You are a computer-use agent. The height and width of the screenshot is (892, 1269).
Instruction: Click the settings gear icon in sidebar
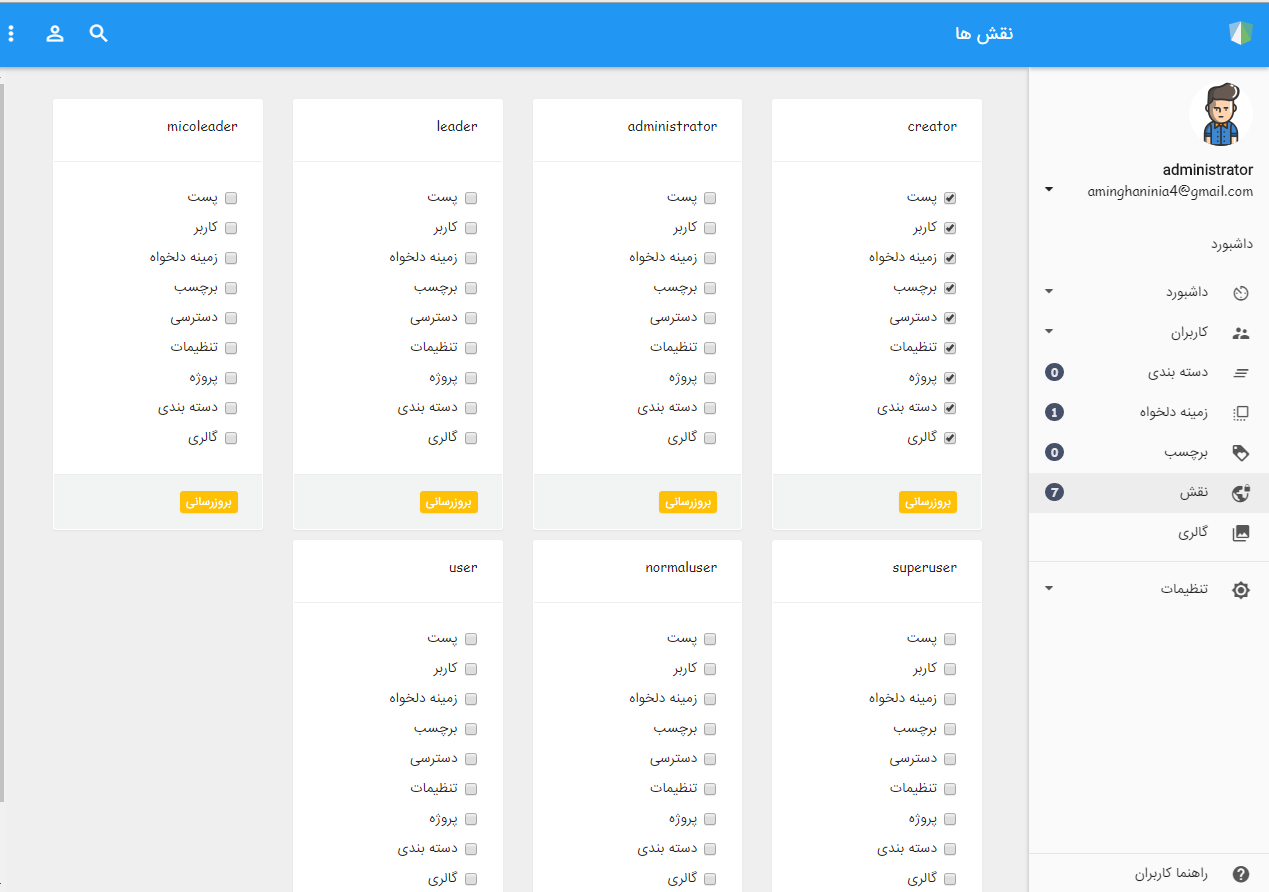(1241, 590)
